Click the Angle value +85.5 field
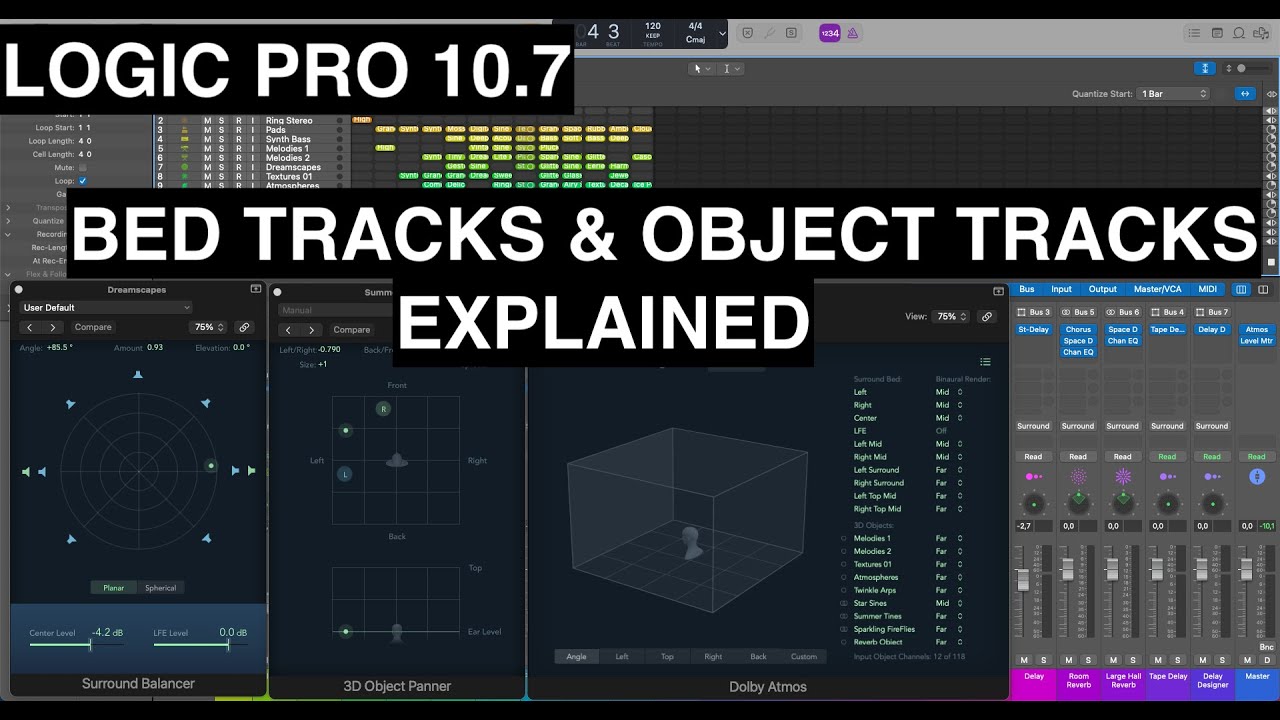 (59, 348)
